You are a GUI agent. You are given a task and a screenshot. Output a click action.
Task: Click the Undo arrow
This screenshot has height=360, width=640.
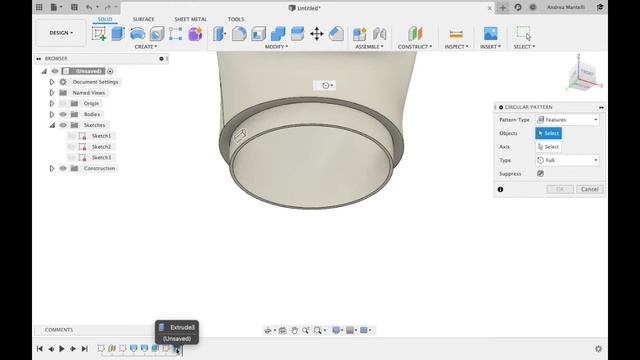(89, 7)
